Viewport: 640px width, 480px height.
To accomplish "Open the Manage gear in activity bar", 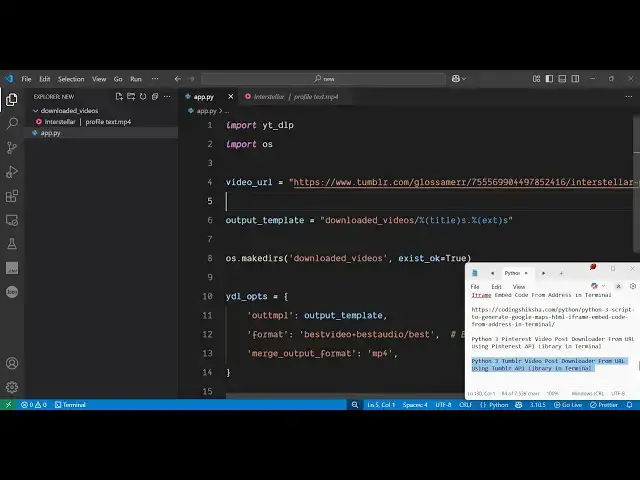I will point(12,387).
